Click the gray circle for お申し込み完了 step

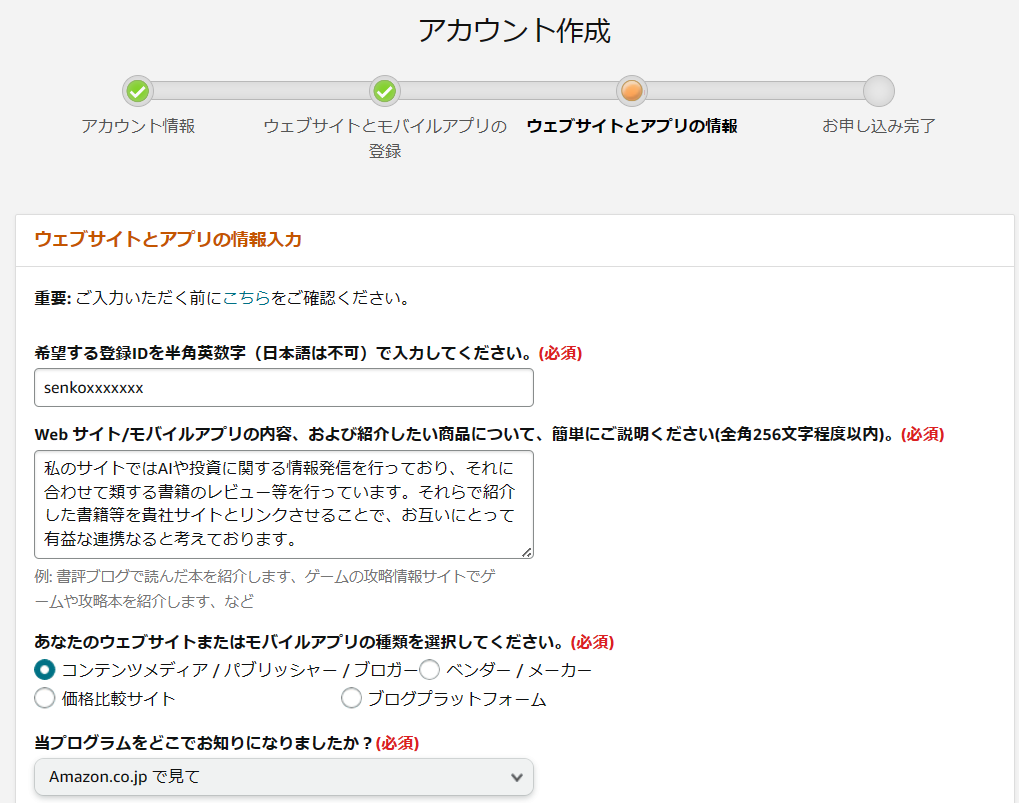(878, 91)
